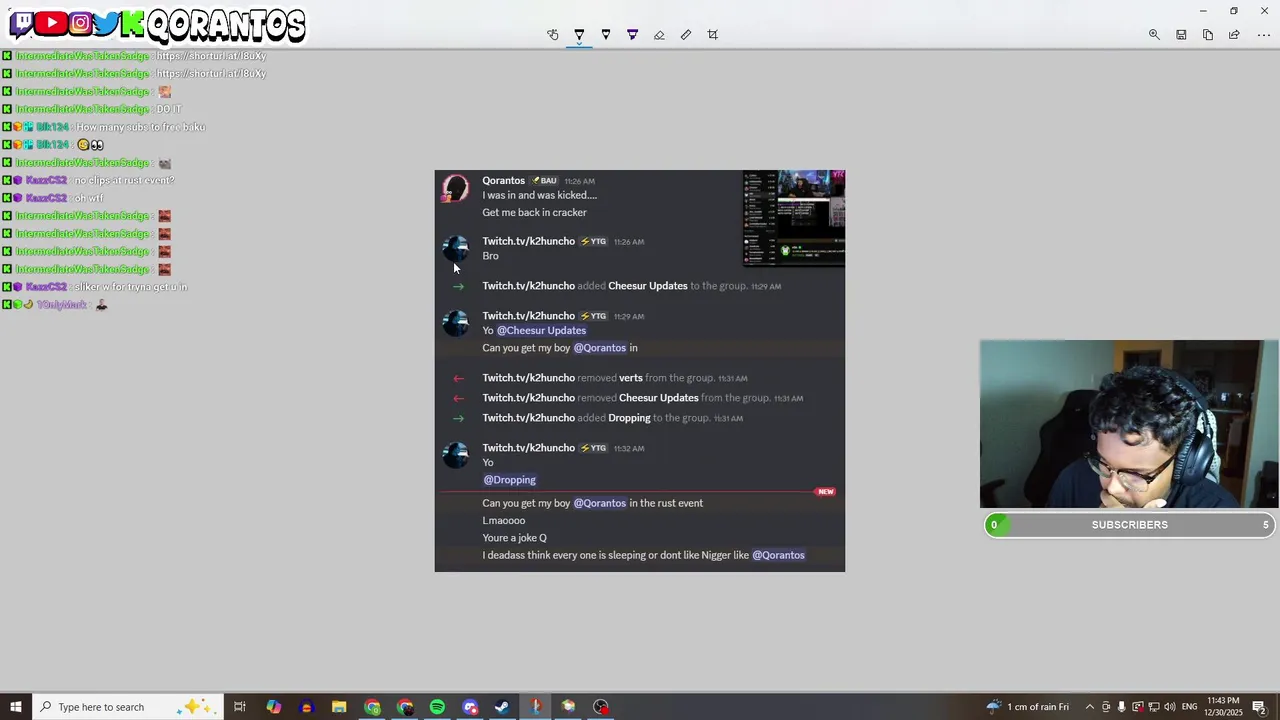Open the See more ellipsis menu
Viewport: 1280px width, 720px height.
(1264, 35)
